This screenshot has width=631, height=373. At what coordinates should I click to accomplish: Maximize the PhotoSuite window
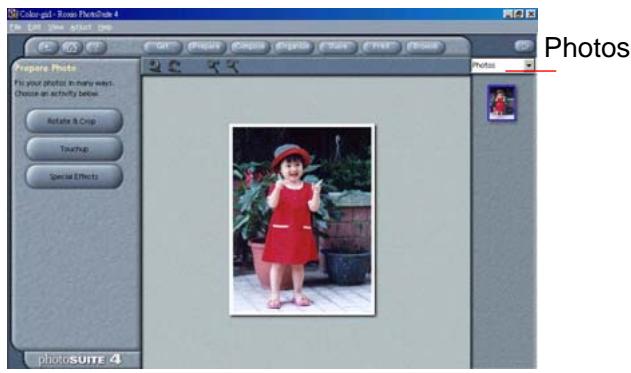519,14
